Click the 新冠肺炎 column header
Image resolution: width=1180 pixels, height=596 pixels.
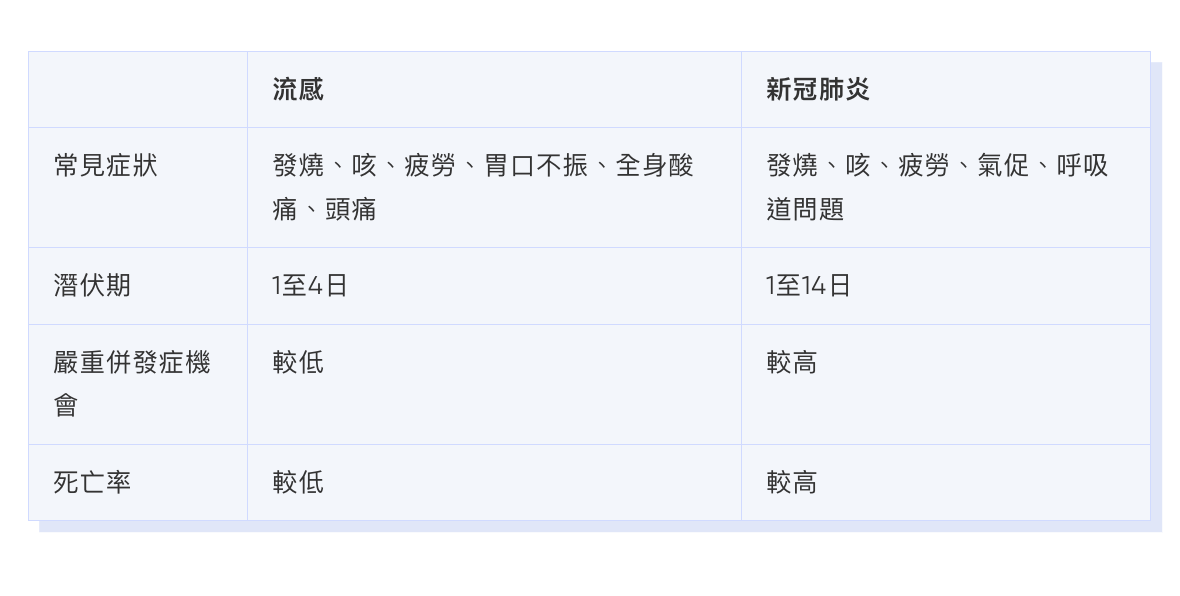click(x=818, y=90)
